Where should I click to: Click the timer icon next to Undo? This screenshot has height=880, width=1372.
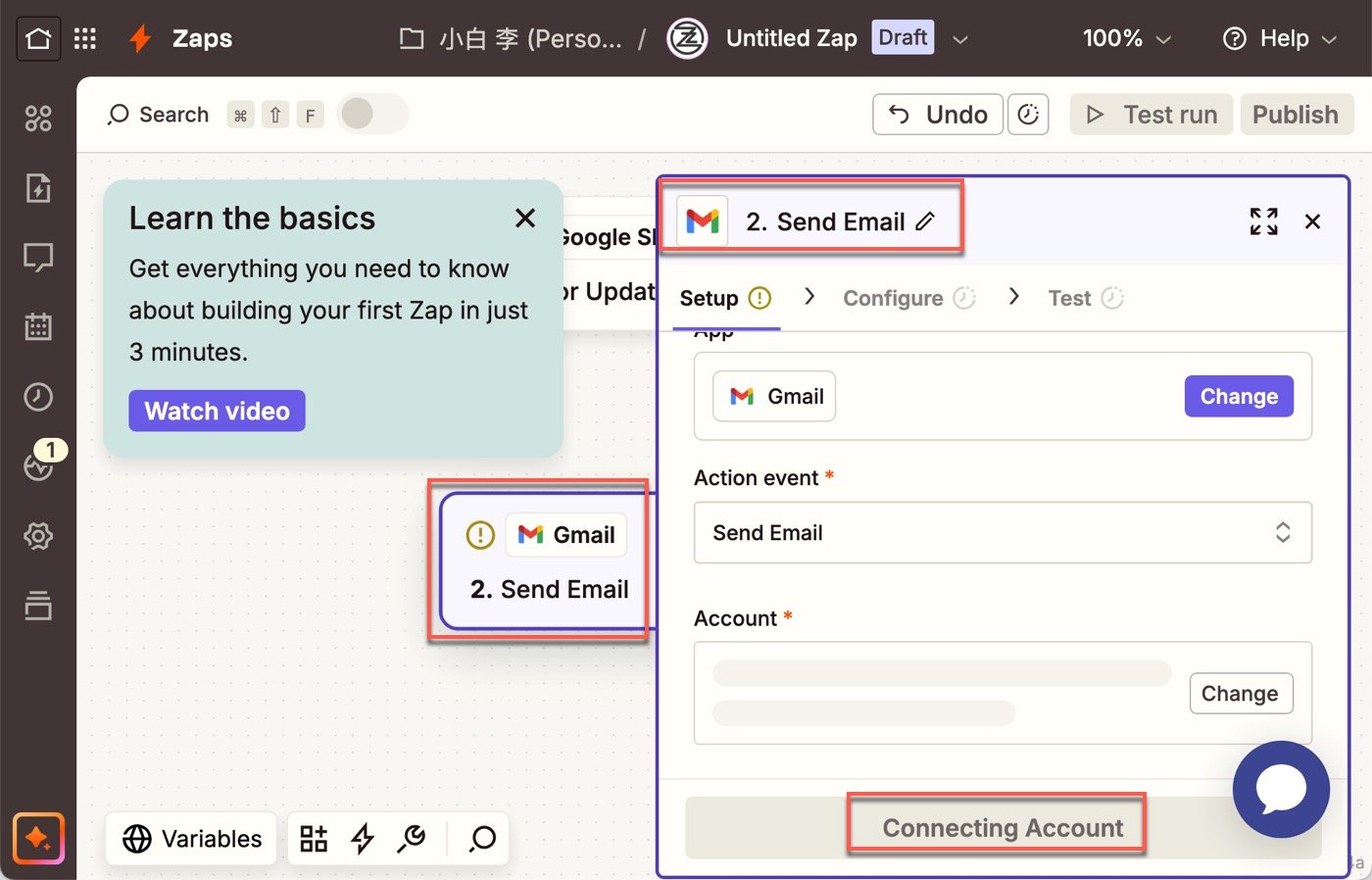[x=1028, y=115]
